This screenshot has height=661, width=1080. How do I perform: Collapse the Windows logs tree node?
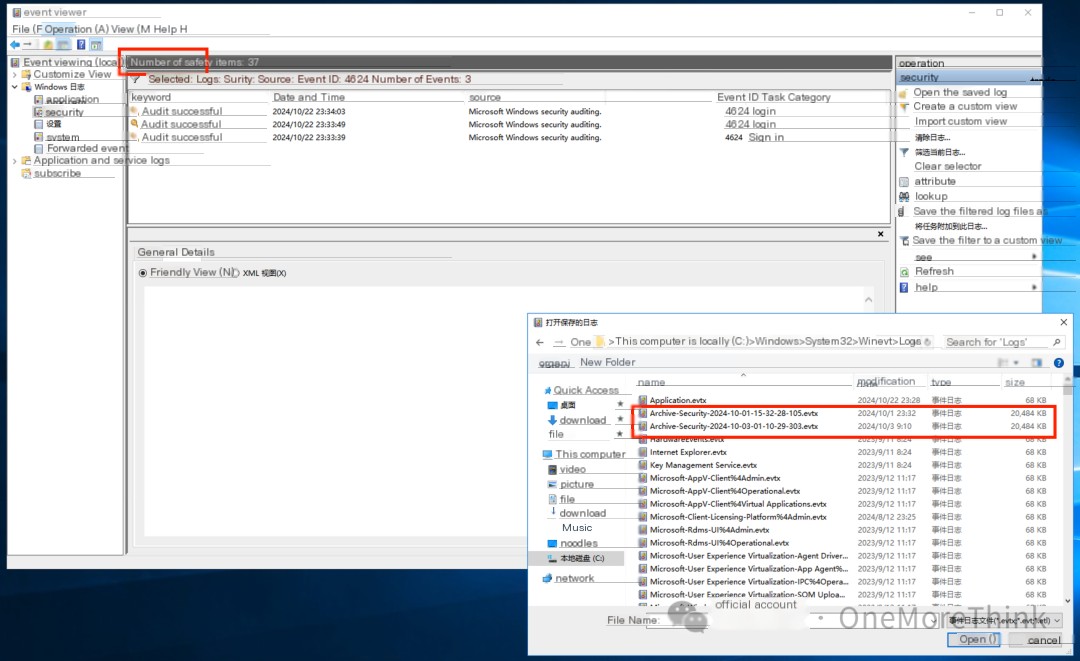click(x=14, y=87)
